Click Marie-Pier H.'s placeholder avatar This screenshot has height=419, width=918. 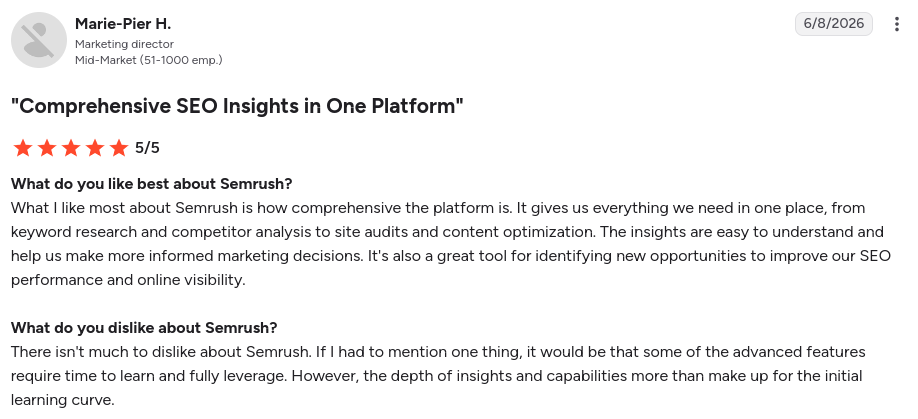point(39,40)
